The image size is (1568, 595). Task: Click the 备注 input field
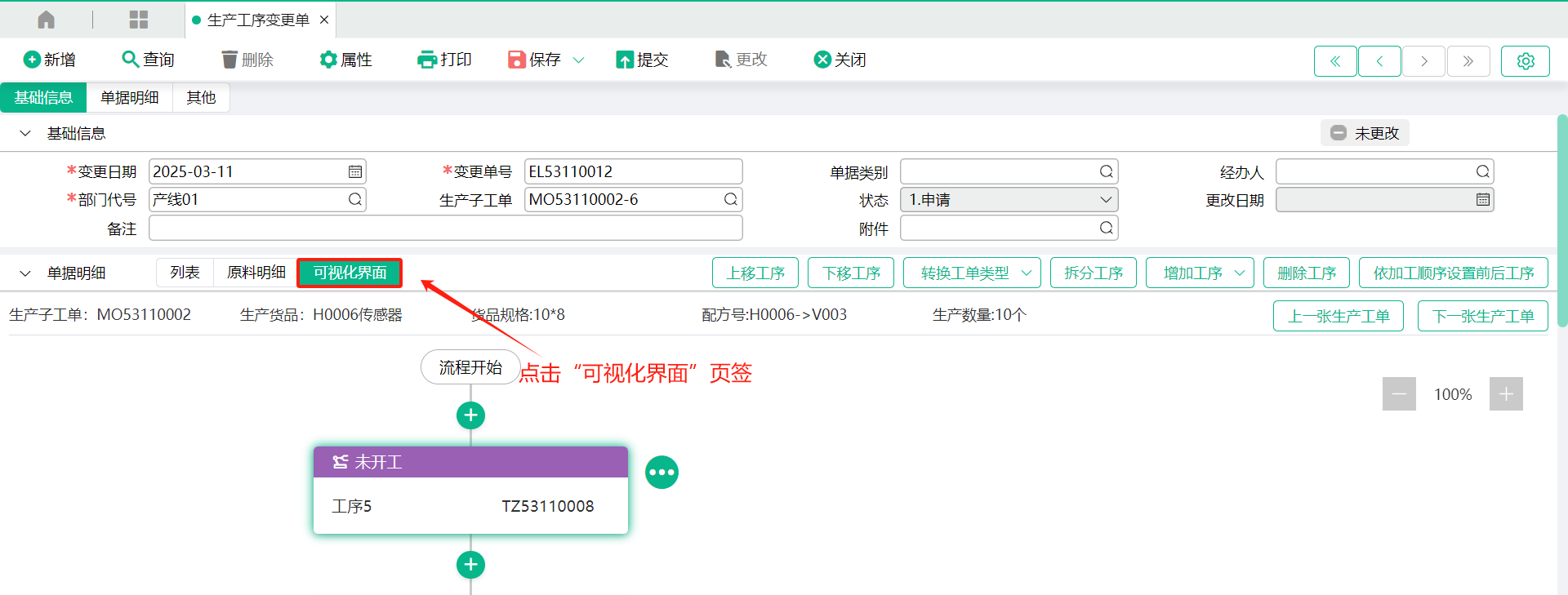[x=446, y=228]
